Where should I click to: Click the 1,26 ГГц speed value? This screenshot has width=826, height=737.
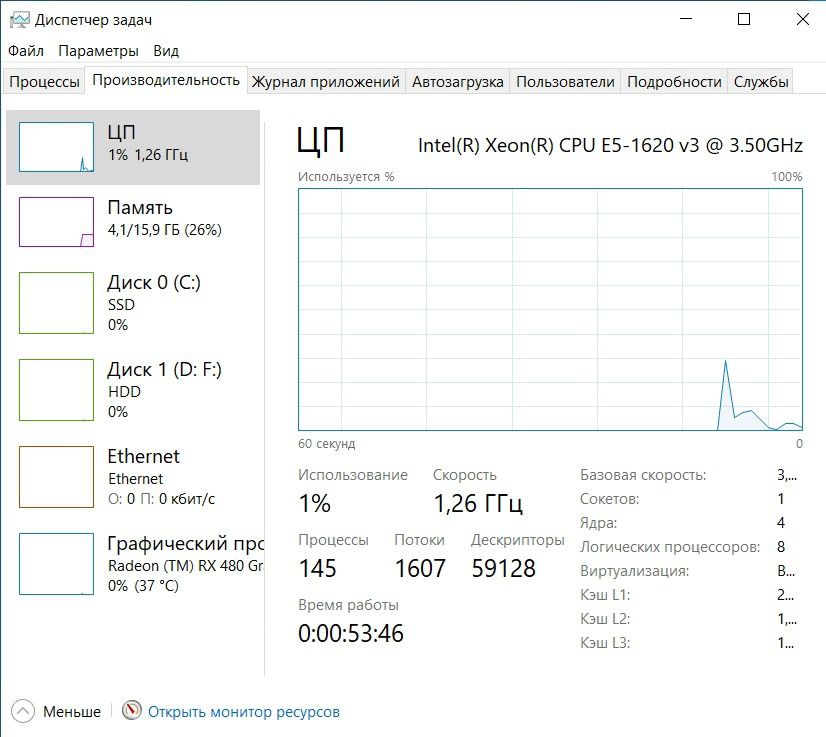click(x=478, y=504)
